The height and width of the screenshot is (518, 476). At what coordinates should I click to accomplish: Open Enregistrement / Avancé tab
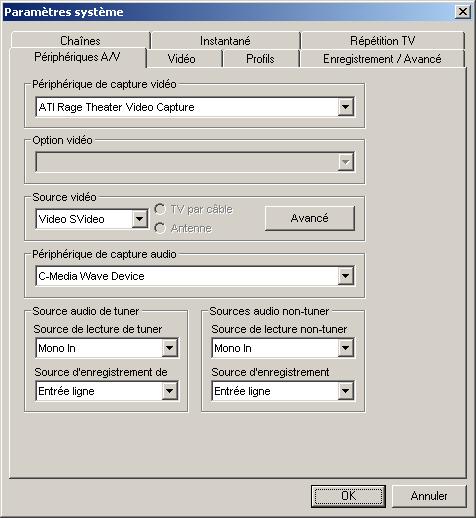[x=382, y=59]
